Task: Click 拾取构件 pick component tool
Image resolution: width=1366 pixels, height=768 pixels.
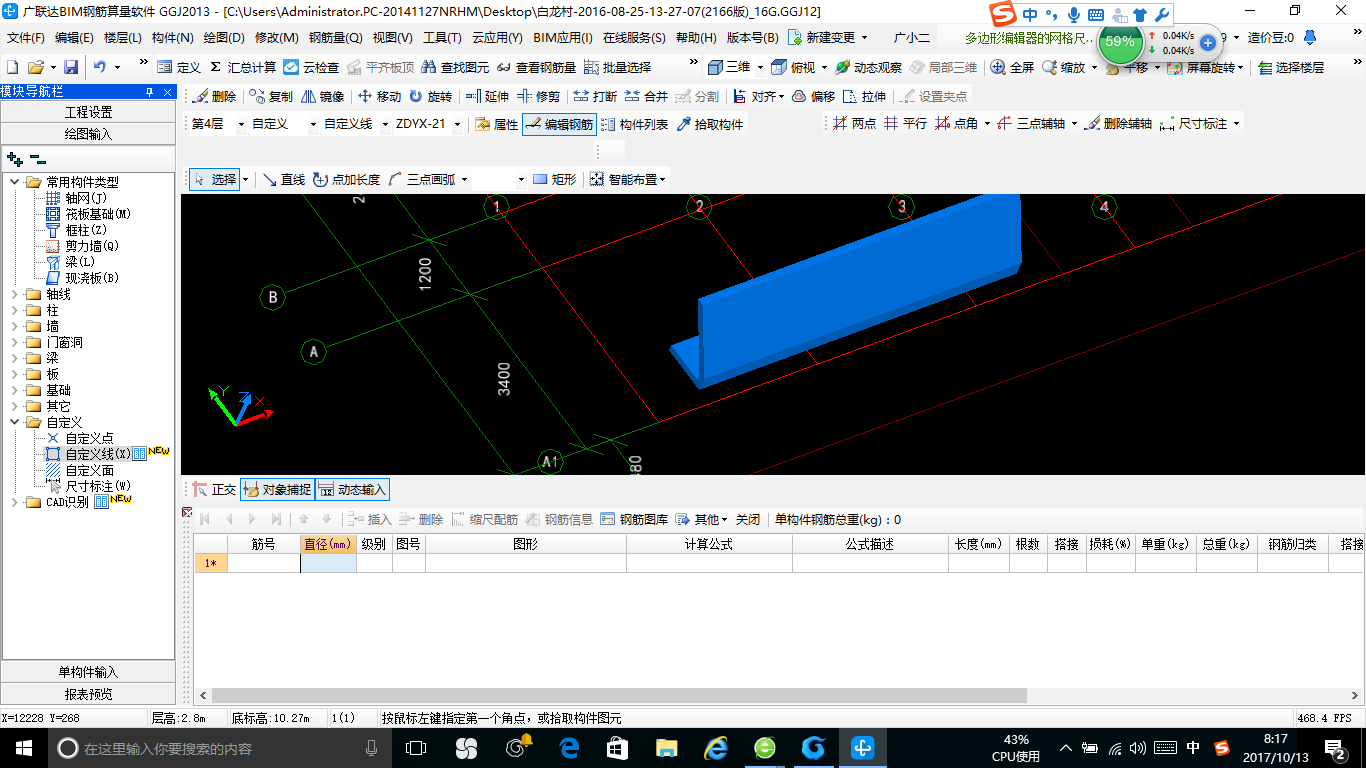Action: pos(710,125)
